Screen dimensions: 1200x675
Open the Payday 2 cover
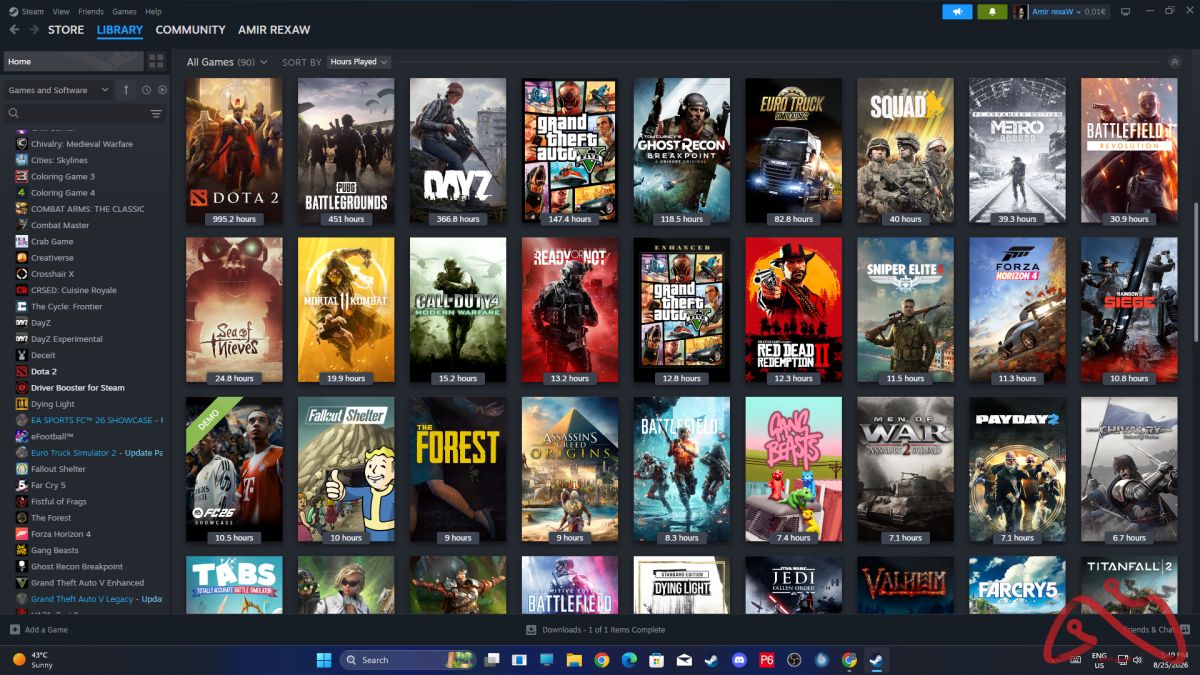tap(1017, 470)
